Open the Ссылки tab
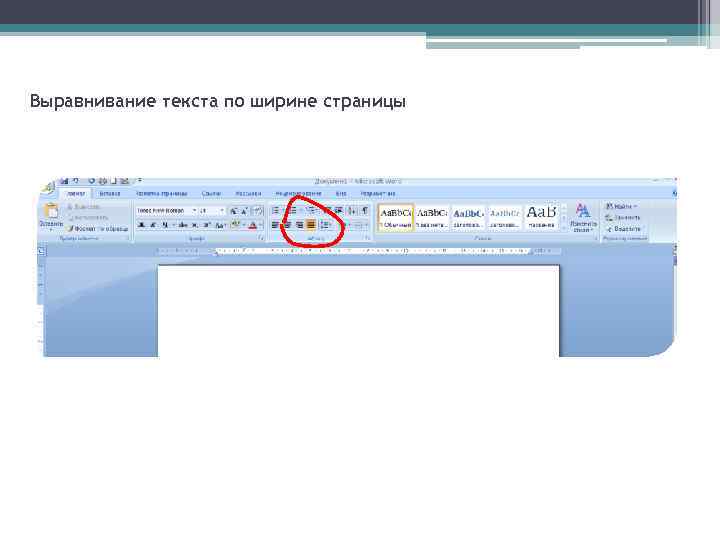The height and width of the screenshot is (540, 720). (x=211, y=194)
